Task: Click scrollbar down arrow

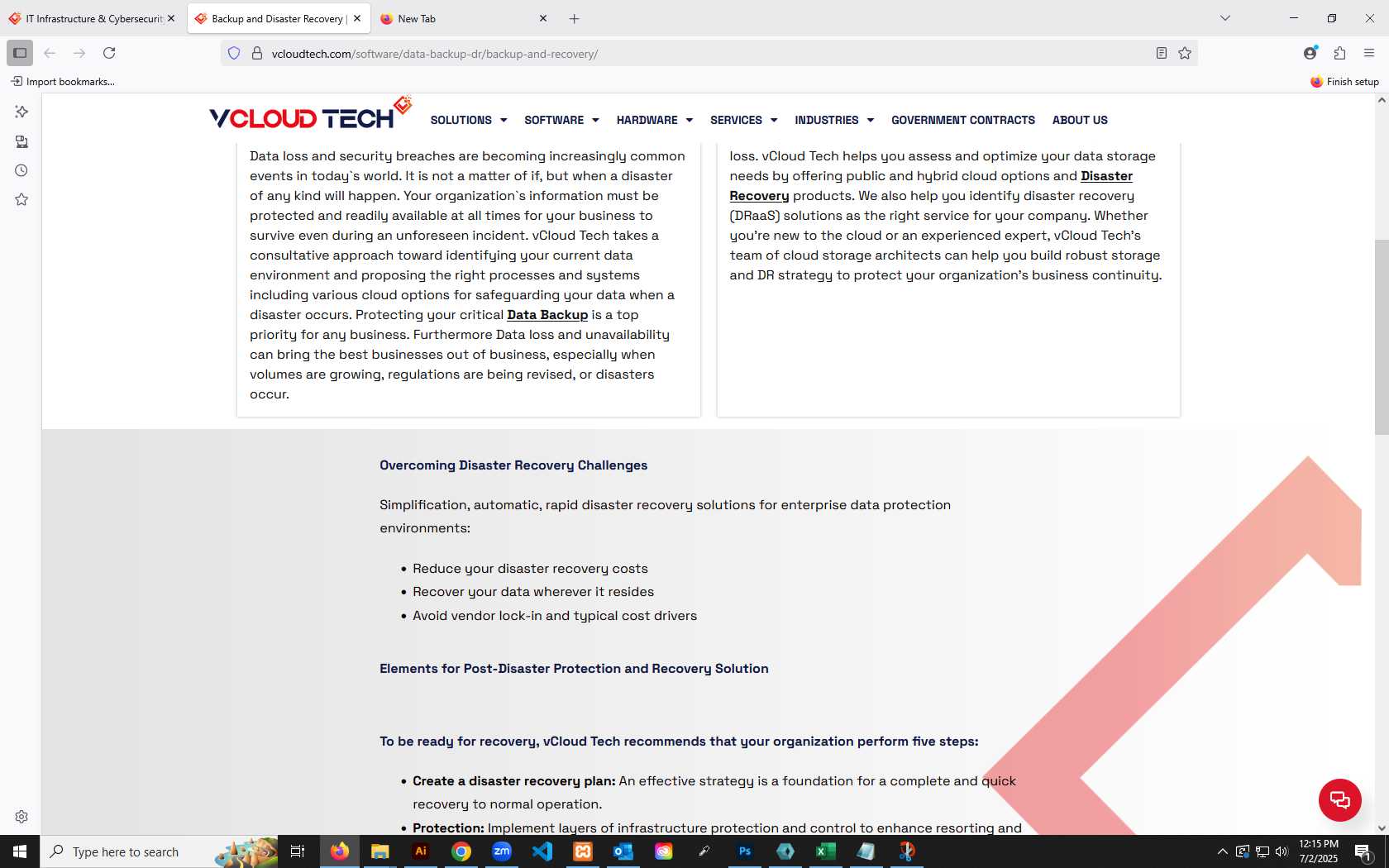Action: click(x=1382, y=827)
